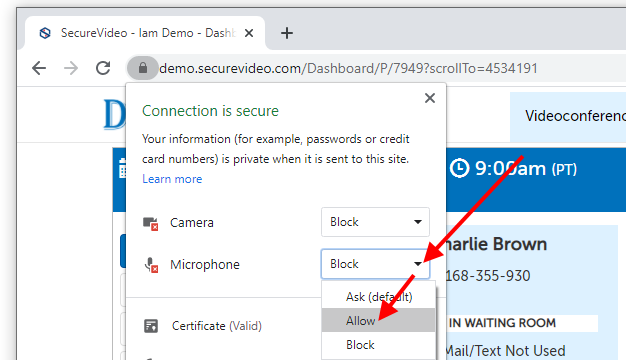Open the Learn more link
This screenshot has width=626, height=360.
pos(172,179)
